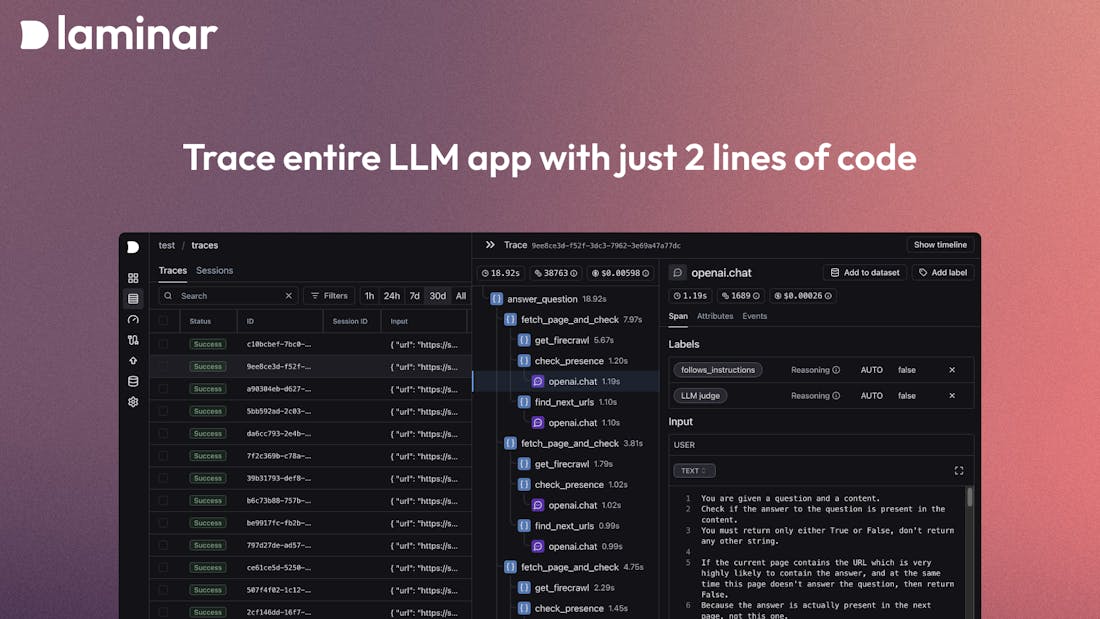Sort by the Status column header

(x=200, y=321)
